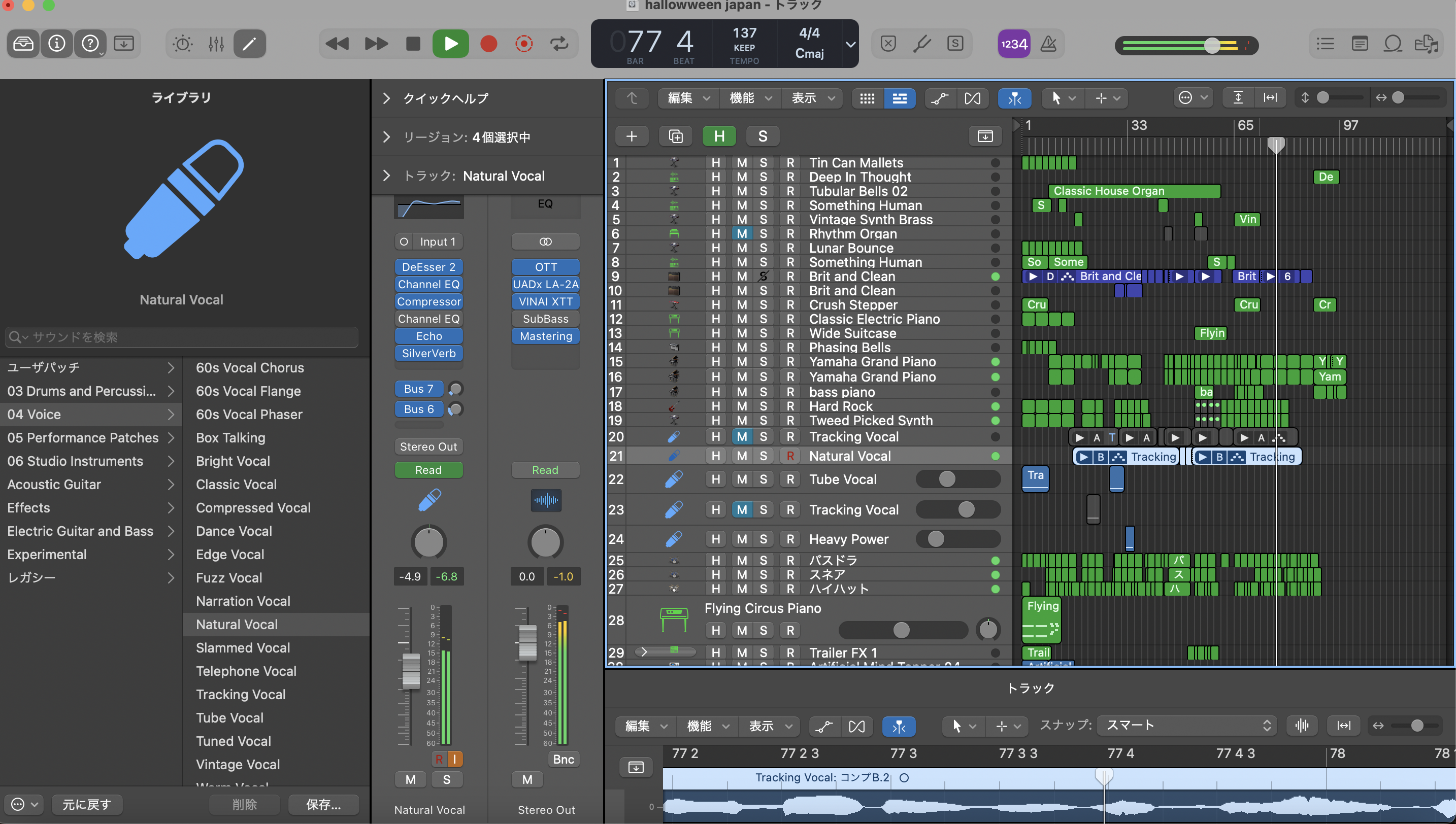Viewport: 1456px width, 824px height.
Task: Click the green Read automation button
Action: pos(428,470)
